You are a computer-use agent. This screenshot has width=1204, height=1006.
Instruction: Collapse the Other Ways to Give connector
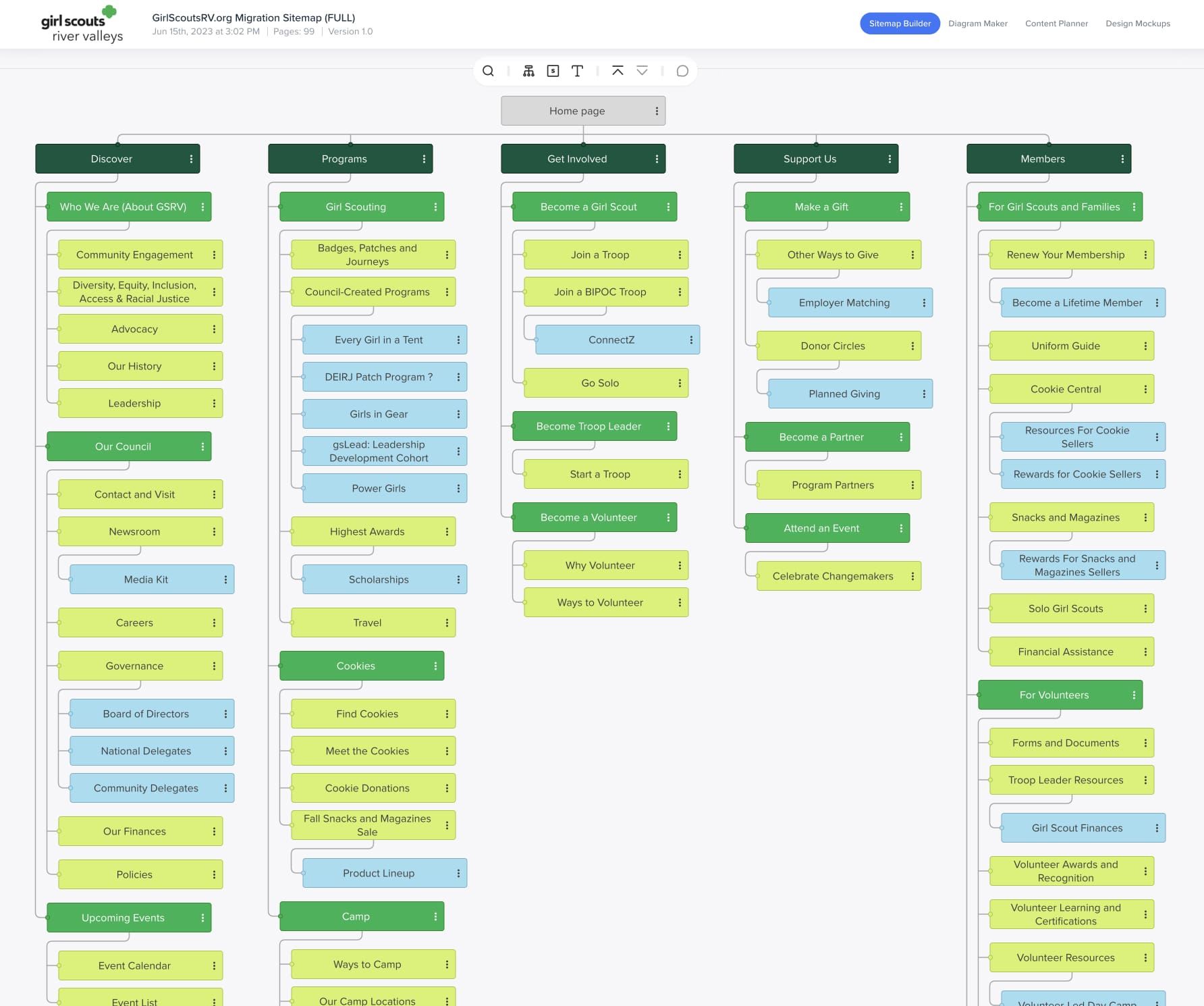tap(758, 255)
